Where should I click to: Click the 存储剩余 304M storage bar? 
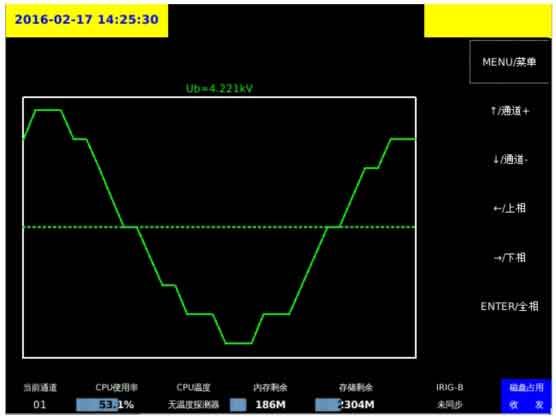click(x=345, y=405)
